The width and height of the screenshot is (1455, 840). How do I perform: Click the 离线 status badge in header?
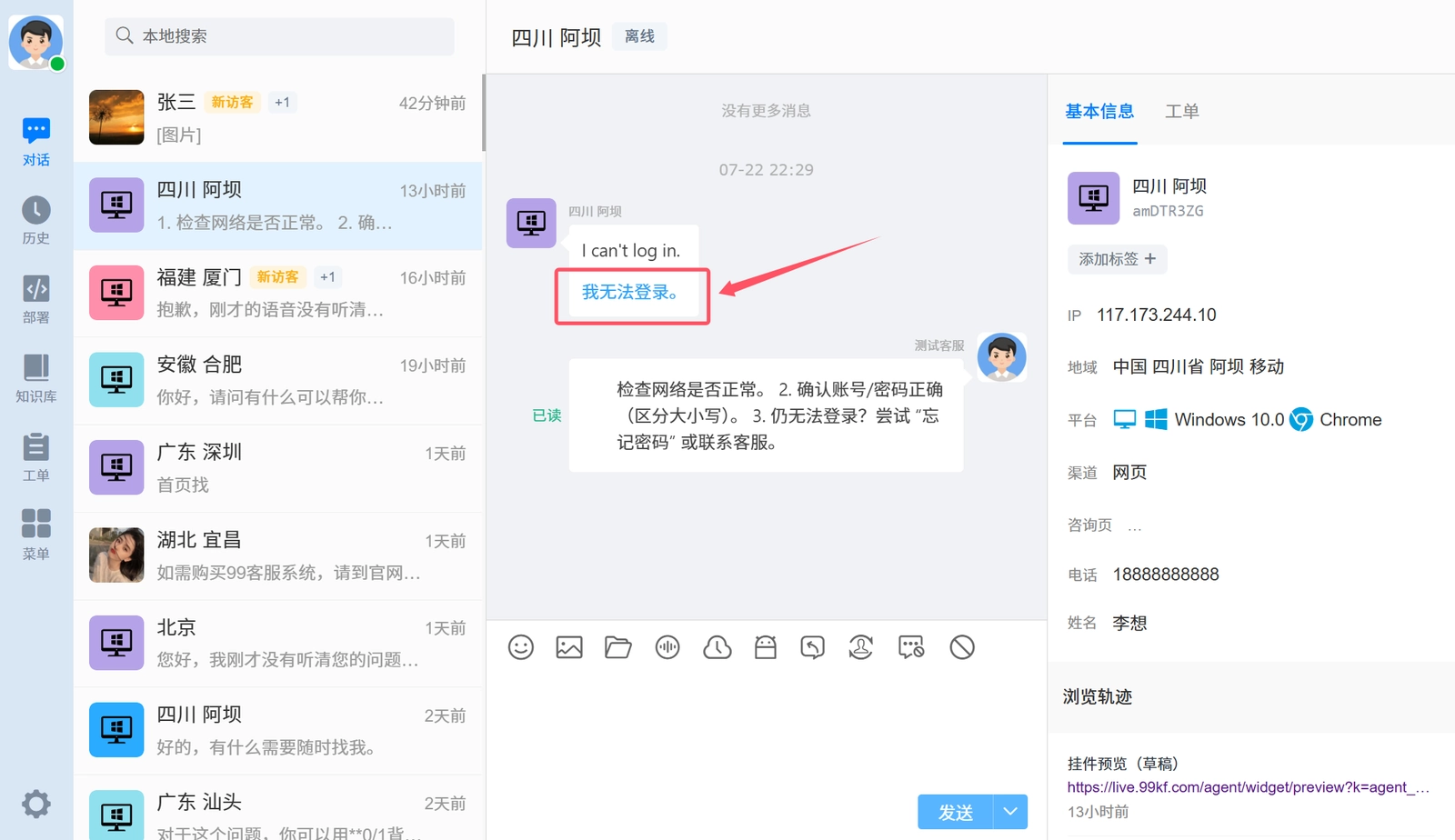pos(640,36)
